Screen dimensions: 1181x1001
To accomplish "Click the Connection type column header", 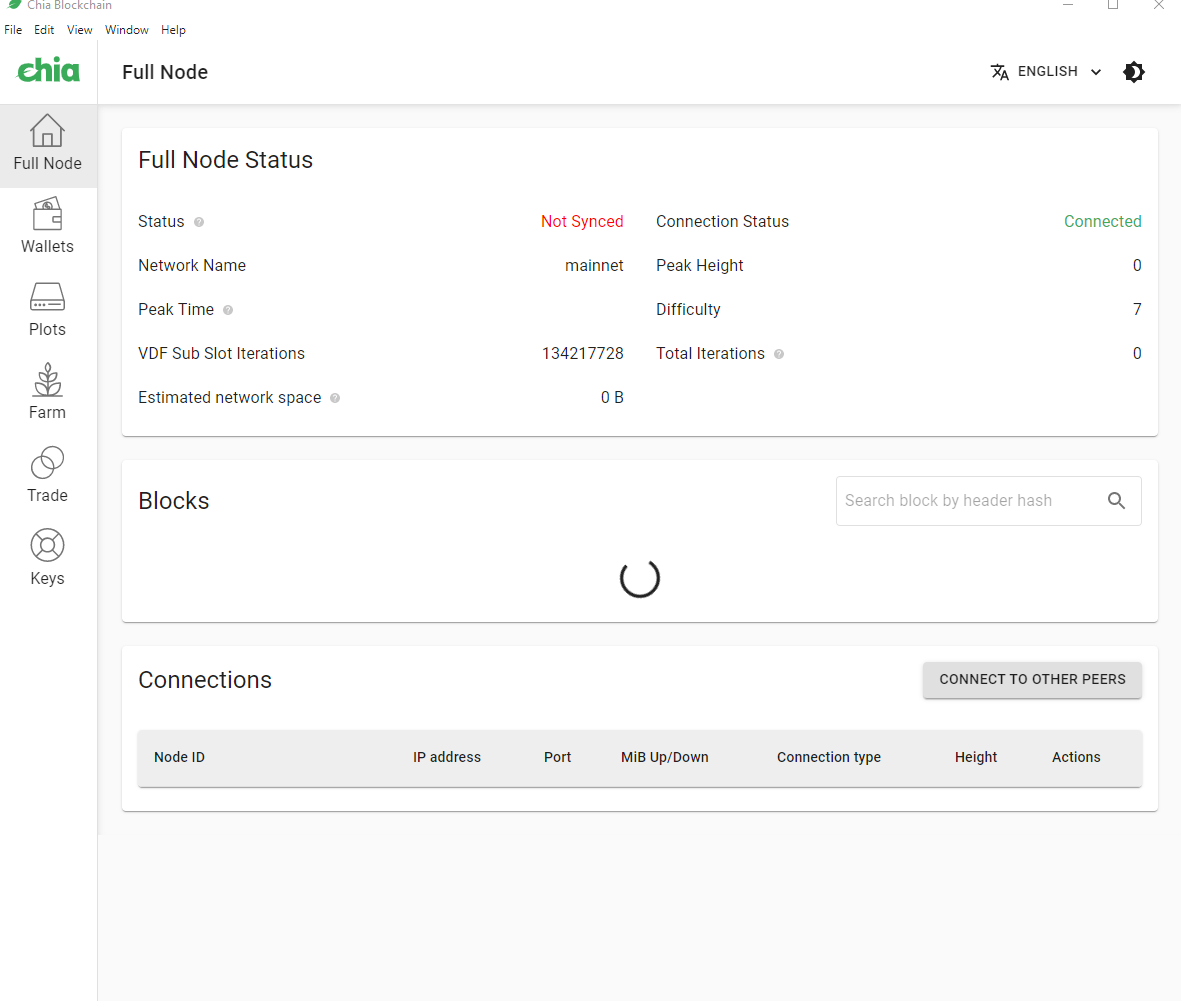I will click(829, 757).
